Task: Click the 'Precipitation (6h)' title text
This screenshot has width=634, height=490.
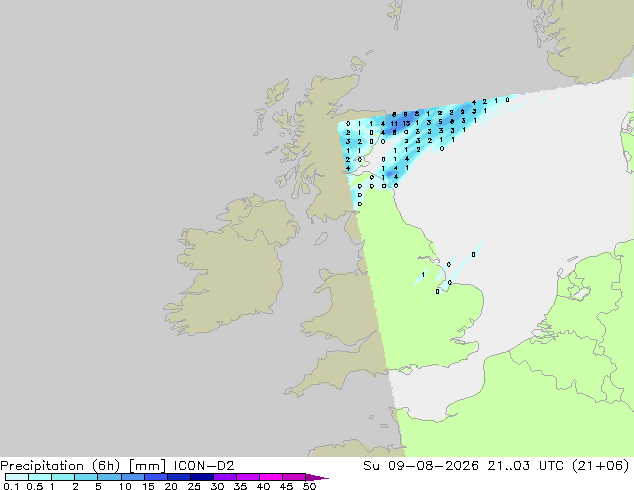Action: (x=60, y=466)
